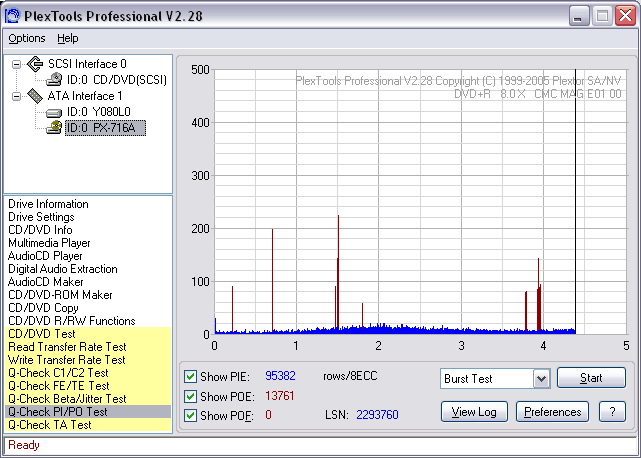The width and height of the screenshot is (641, 458).
Task: Open CD/DVD-ROM Maker
Action: [x=60, y=295]
